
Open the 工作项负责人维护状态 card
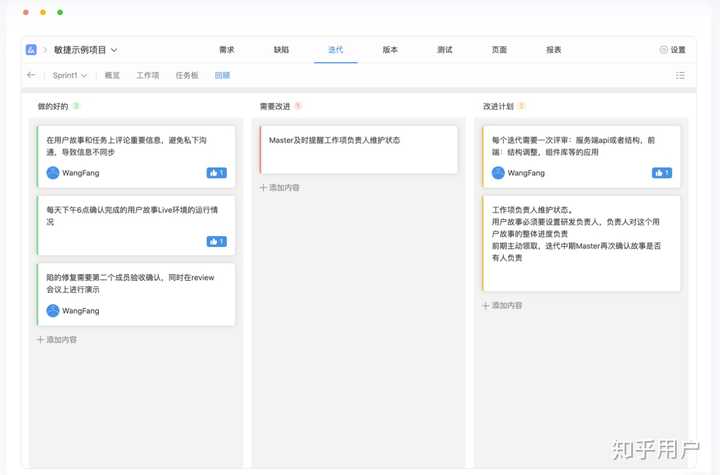click(x=581, y=243)
